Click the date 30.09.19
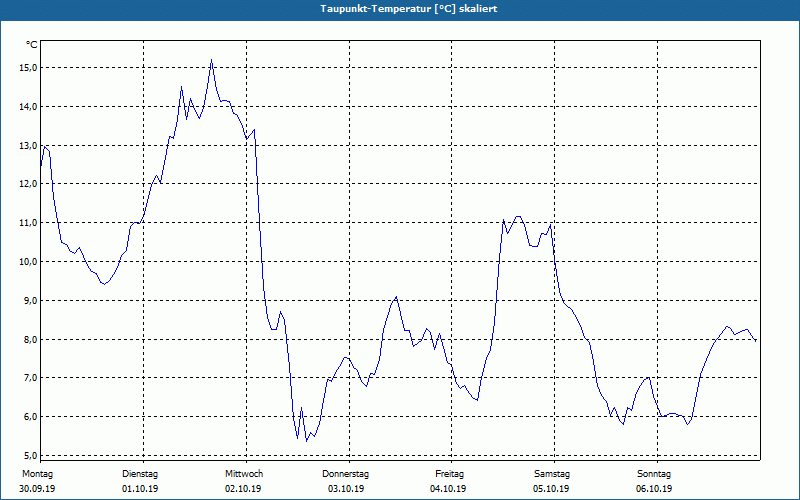Image resolution: width=800 pixels, height=500 pixels. pyautogui.click(x=37, y=489)
